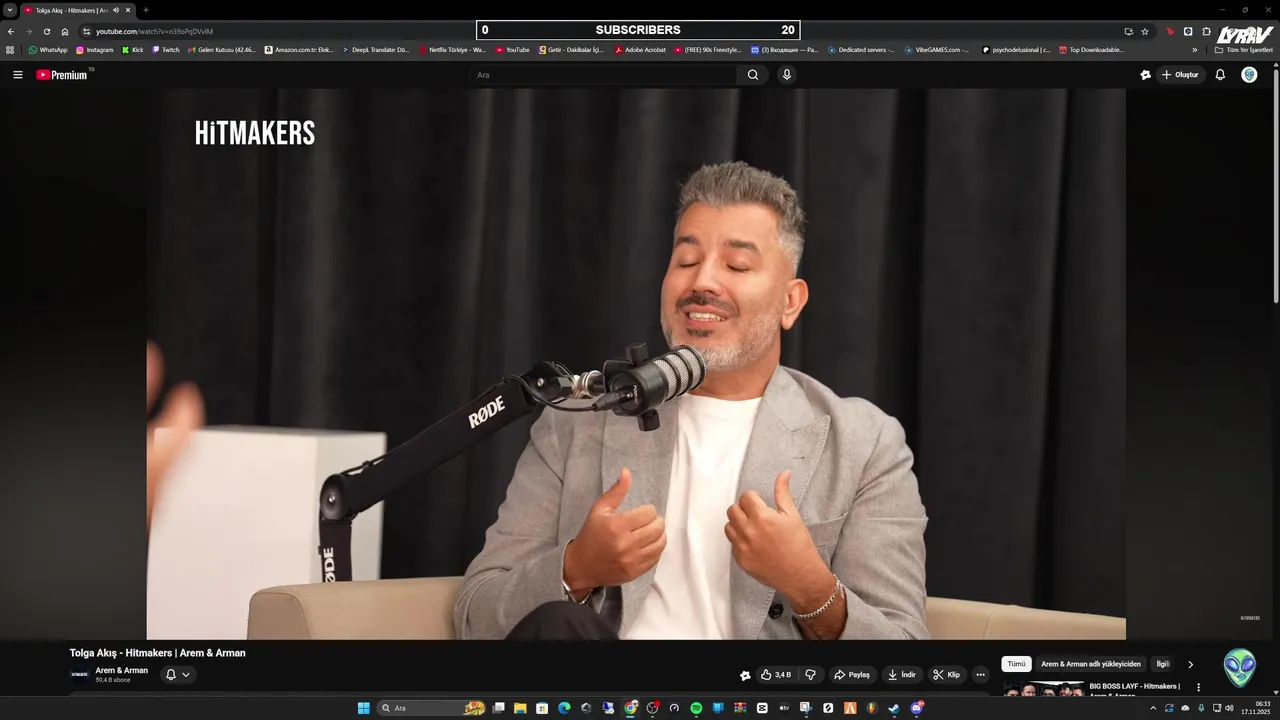Open the tab search dropdown arrow
This screenshot has width=1280, height=720.
point(10,10)
